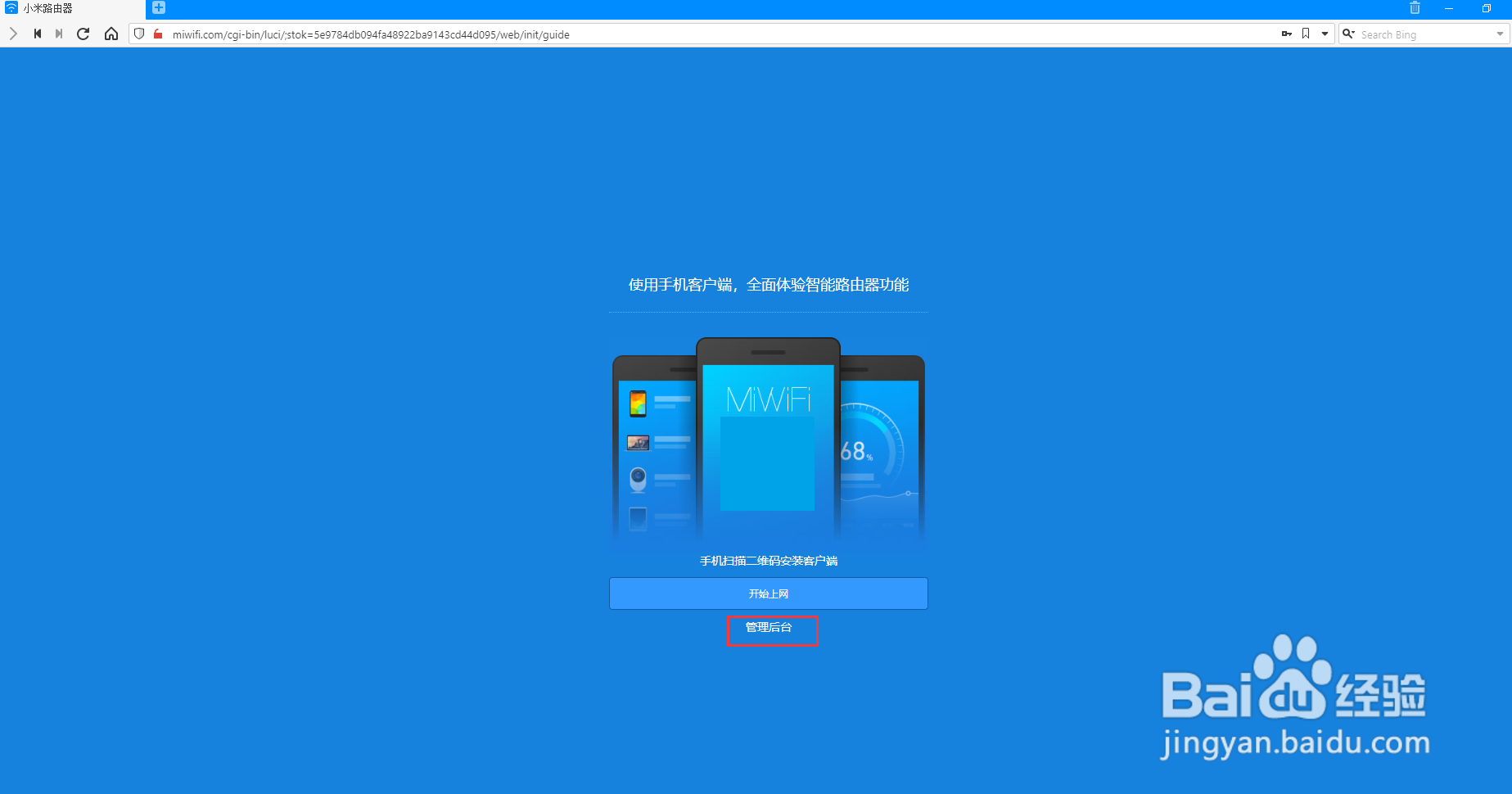Reload the current page
The image size is (1512, 794).
[83, 34]
